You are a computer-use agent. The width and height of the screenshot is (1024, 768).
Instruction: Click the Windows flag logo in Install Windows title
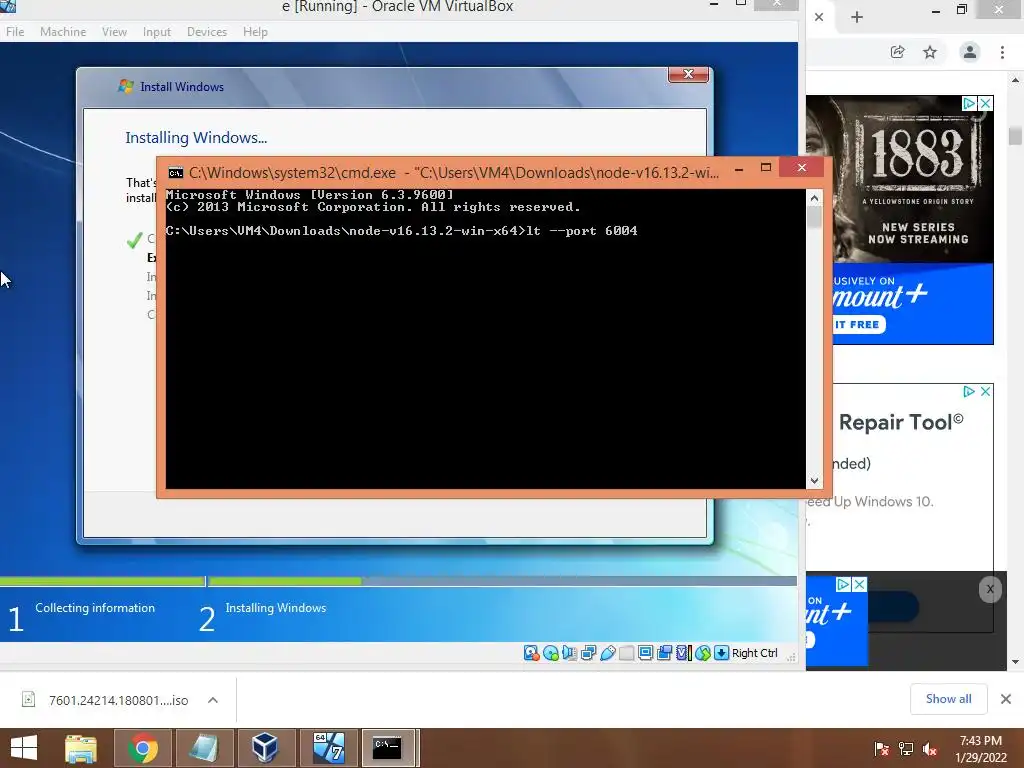click(125, 86)
